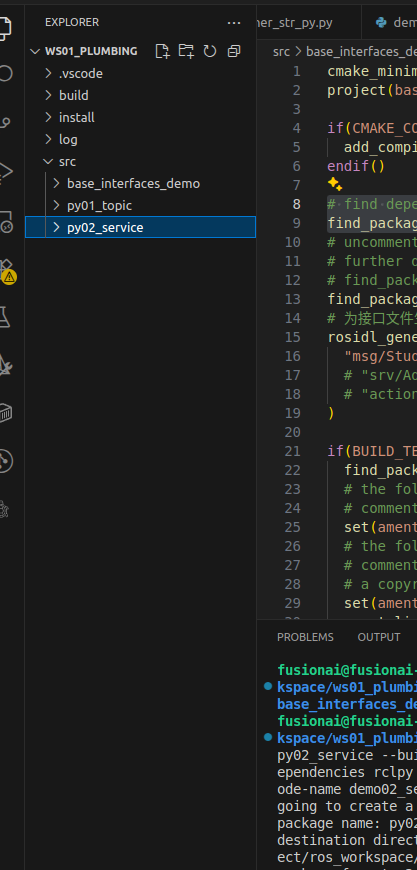The image size is (417, 870).
Task: Open the OUTPUT panel tab
Action: coord(379,637)
